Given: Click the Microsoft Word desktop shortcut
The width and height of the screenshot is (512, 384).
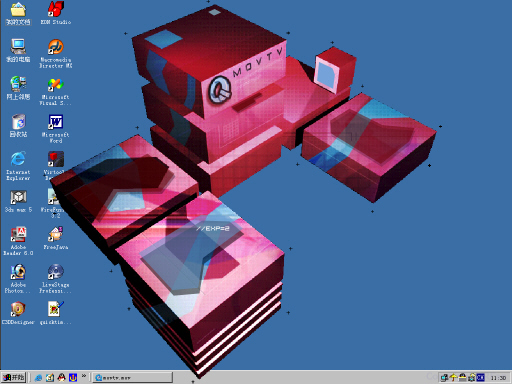Looking at the screenshot, I should [x=55, y=129].
